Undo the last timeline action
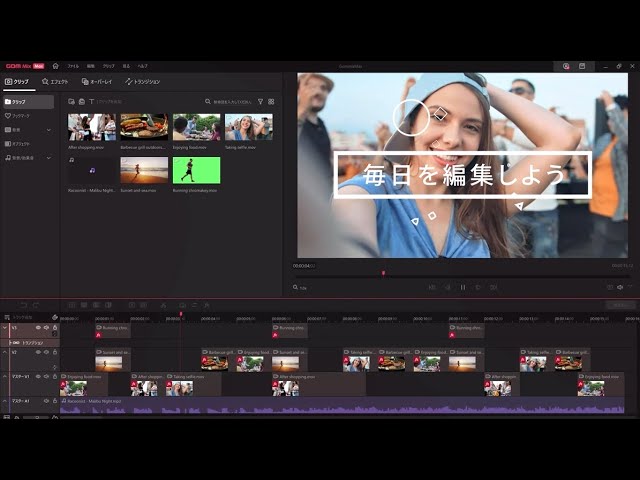 pyautogui.click(x=23, y=305)
